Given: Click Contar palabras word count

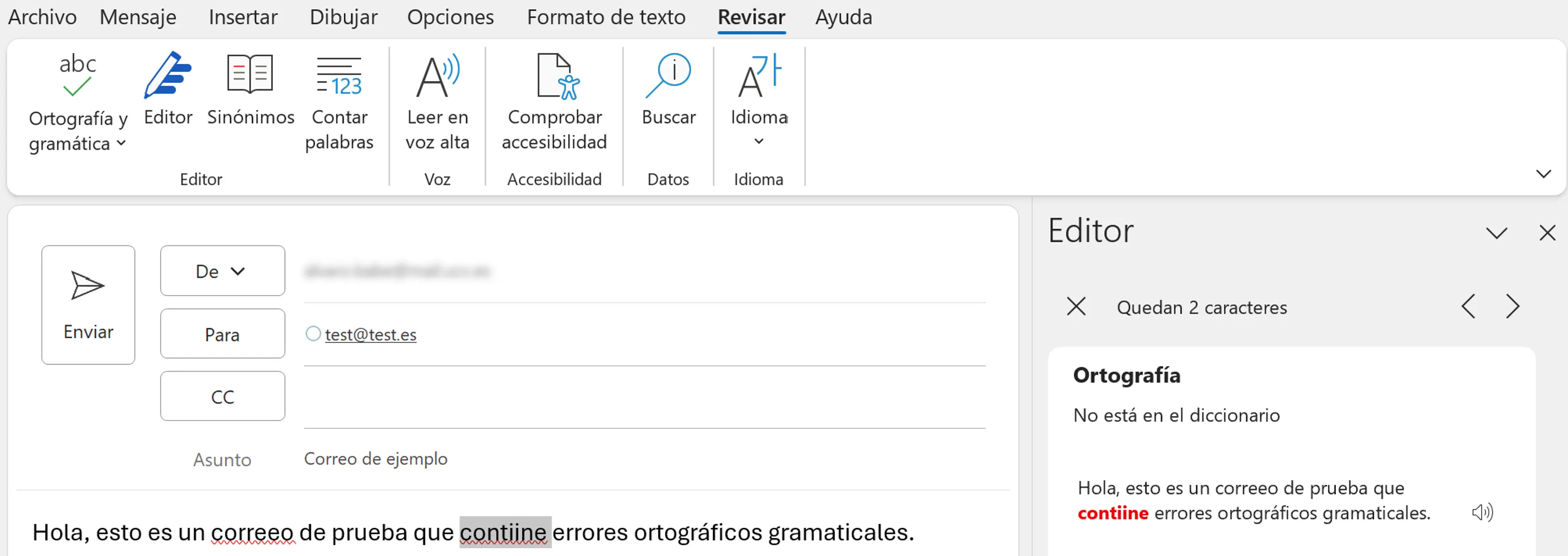Looking at the screenshot, I should pyautogui.click(x=339, y=102).
